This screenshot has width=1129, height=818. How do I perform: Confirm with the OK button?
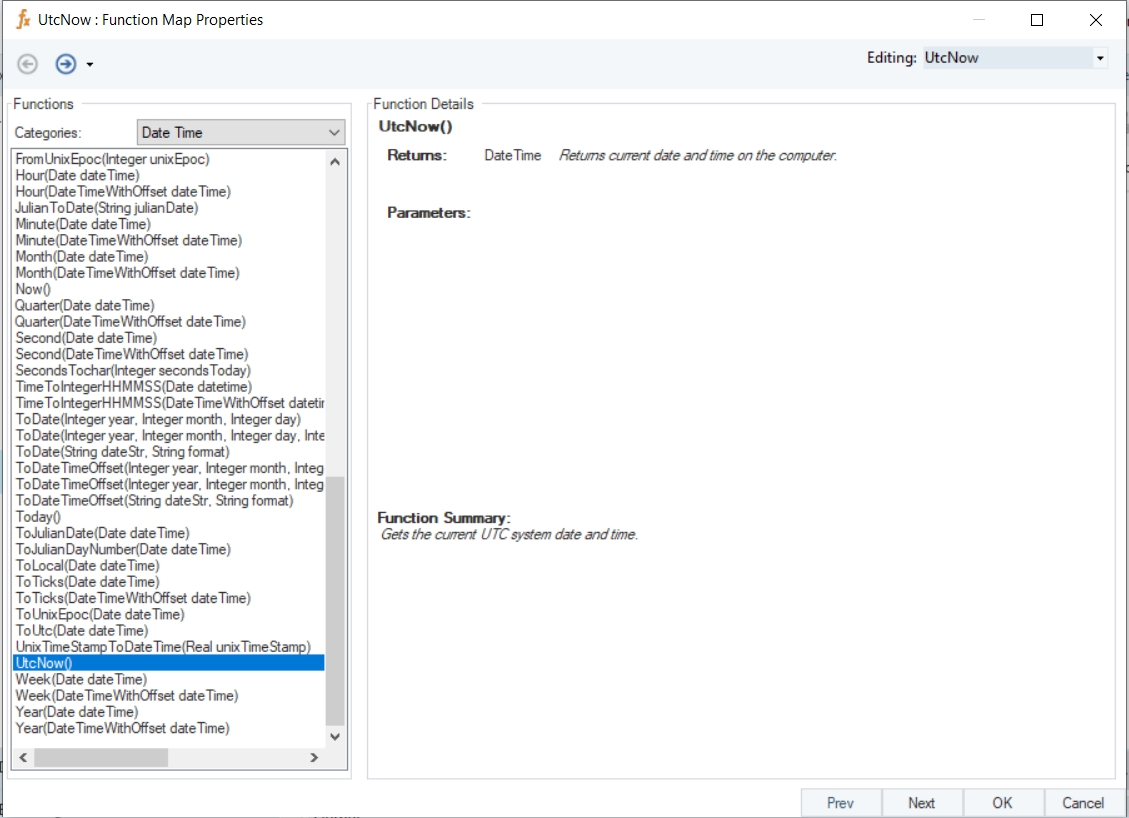click(1002, 803)
